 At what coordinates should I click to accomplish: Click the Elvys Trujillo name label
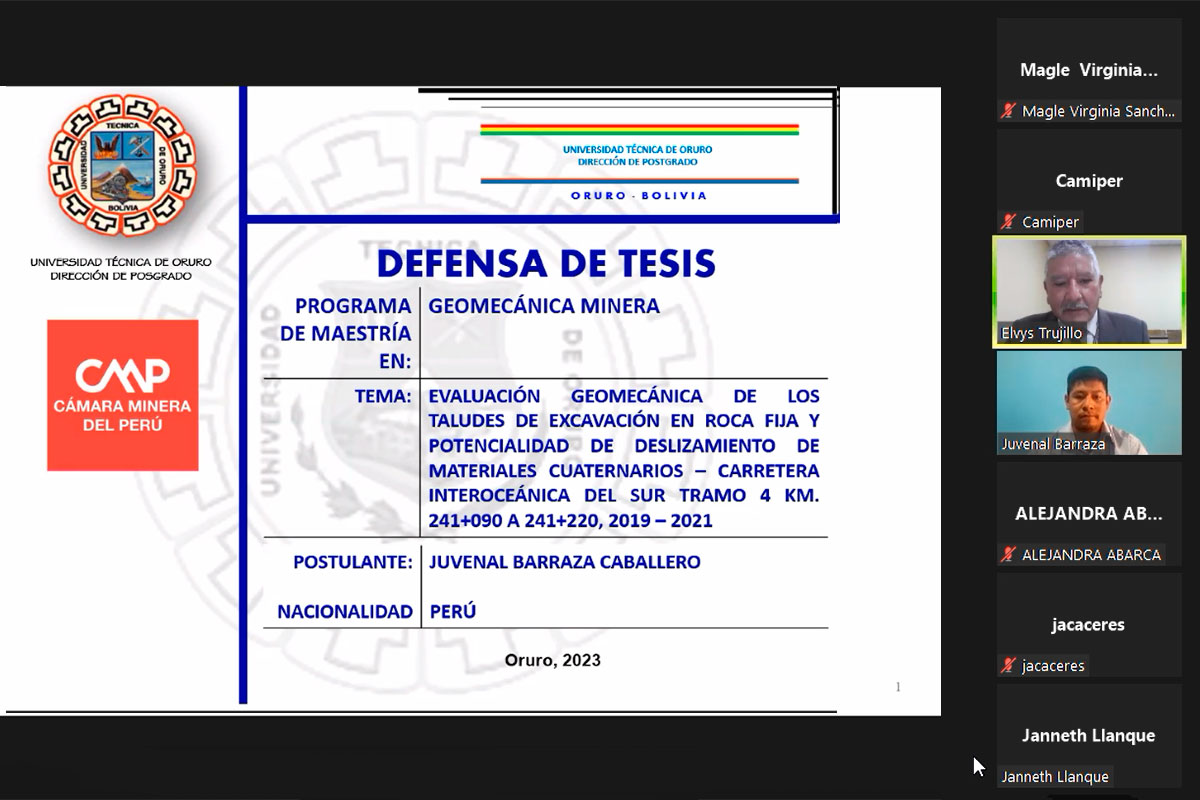point(1041,333)
